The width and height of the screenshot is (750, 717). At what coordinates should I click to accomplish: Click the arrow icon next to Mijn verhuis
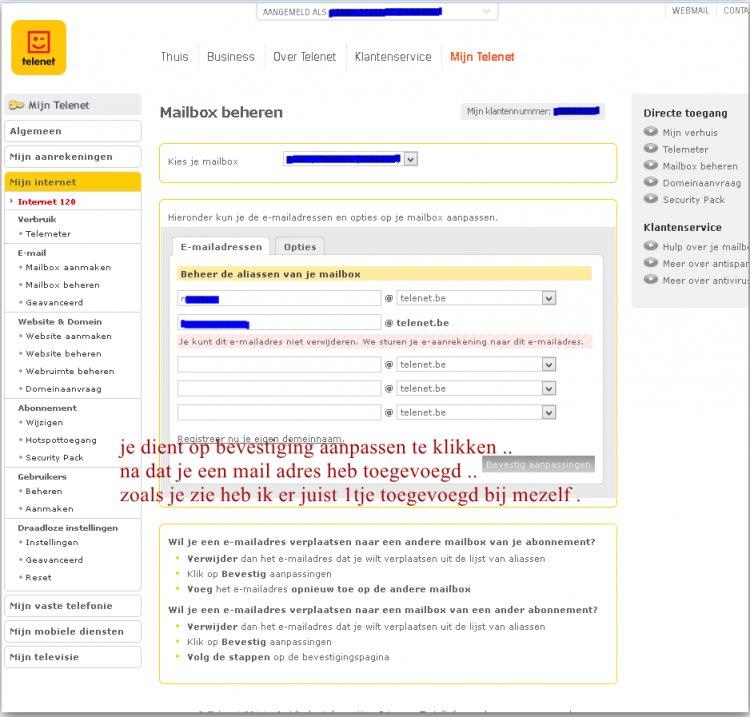tap(651, 132)
